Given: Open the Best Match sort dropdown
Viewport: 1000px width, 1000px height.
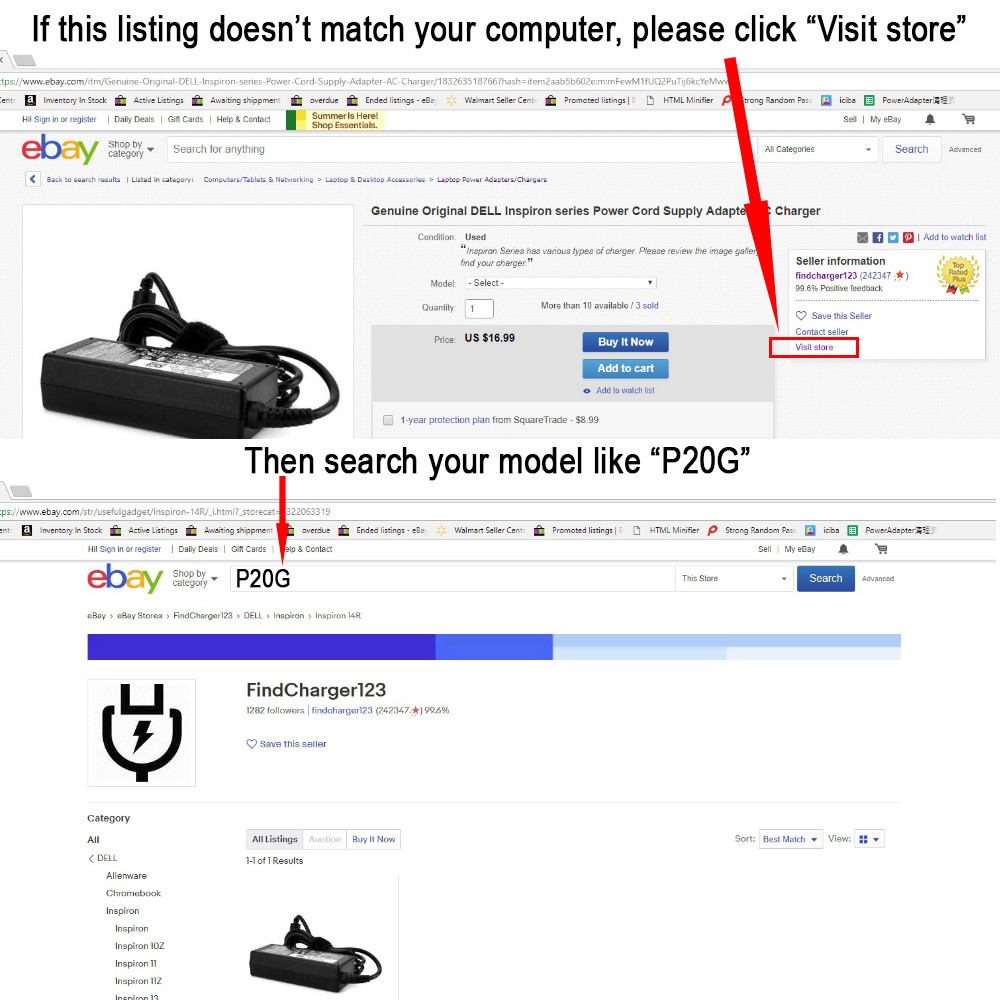Looking at the screenshot, I should point(790,839).
